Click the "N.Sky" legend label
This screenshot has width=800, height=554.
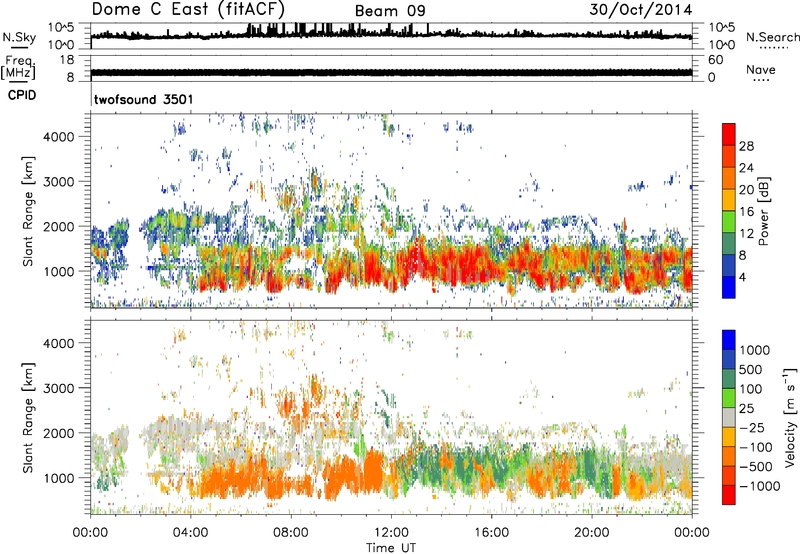click(x=19, y=37)
